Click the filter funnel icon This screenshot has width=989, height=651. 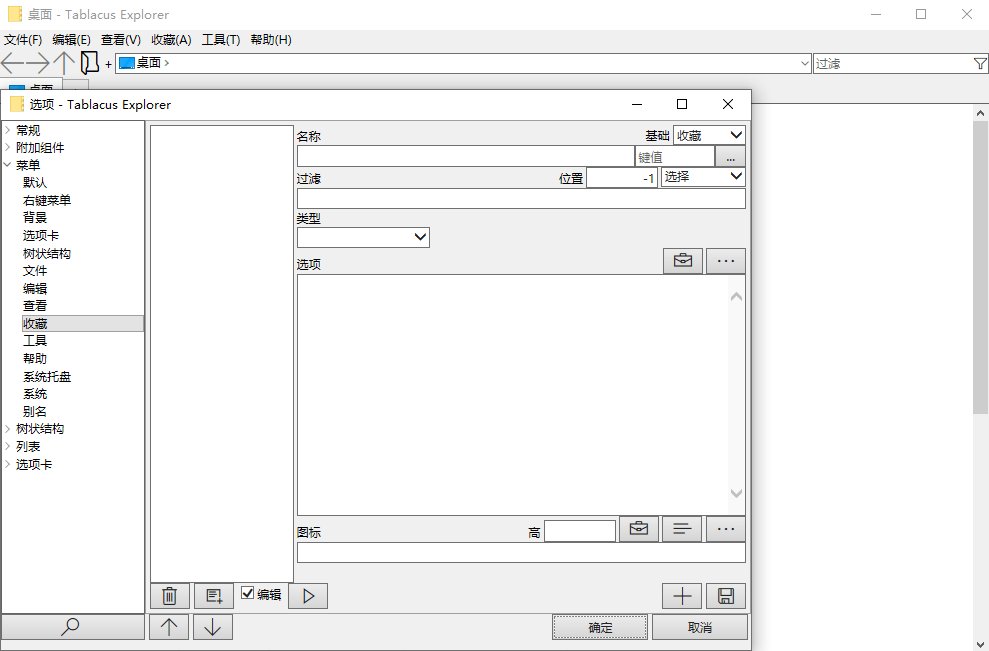[x=980, y=63]
